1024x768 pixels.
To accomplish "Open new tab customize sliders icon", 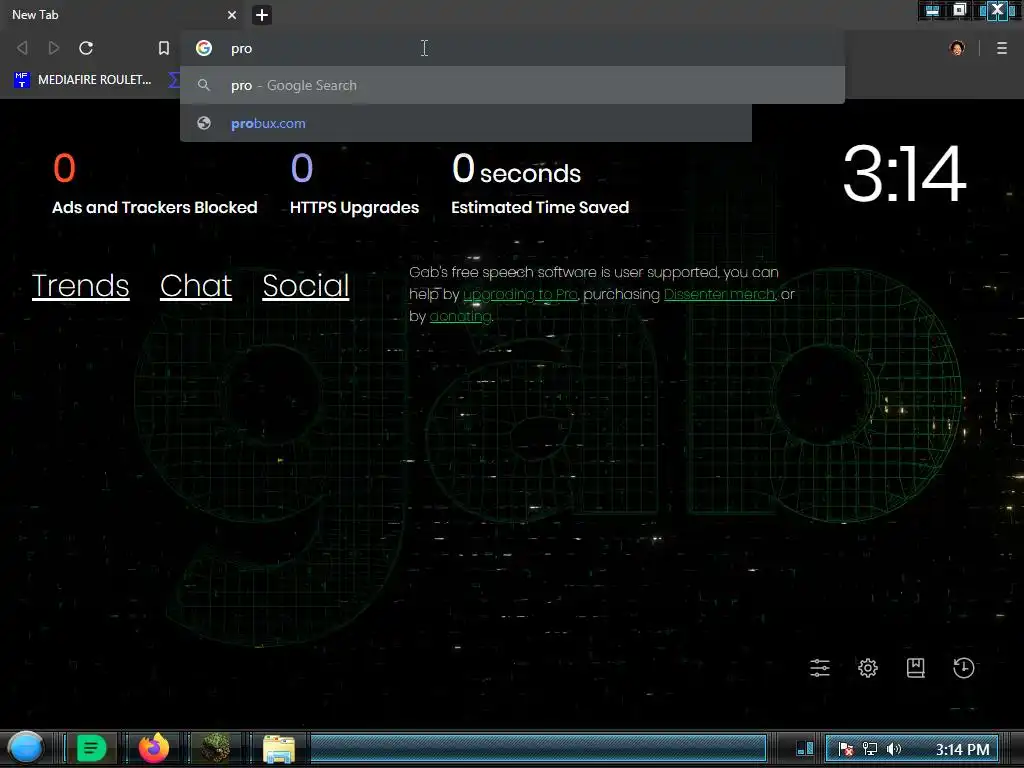I will [820, 668].
